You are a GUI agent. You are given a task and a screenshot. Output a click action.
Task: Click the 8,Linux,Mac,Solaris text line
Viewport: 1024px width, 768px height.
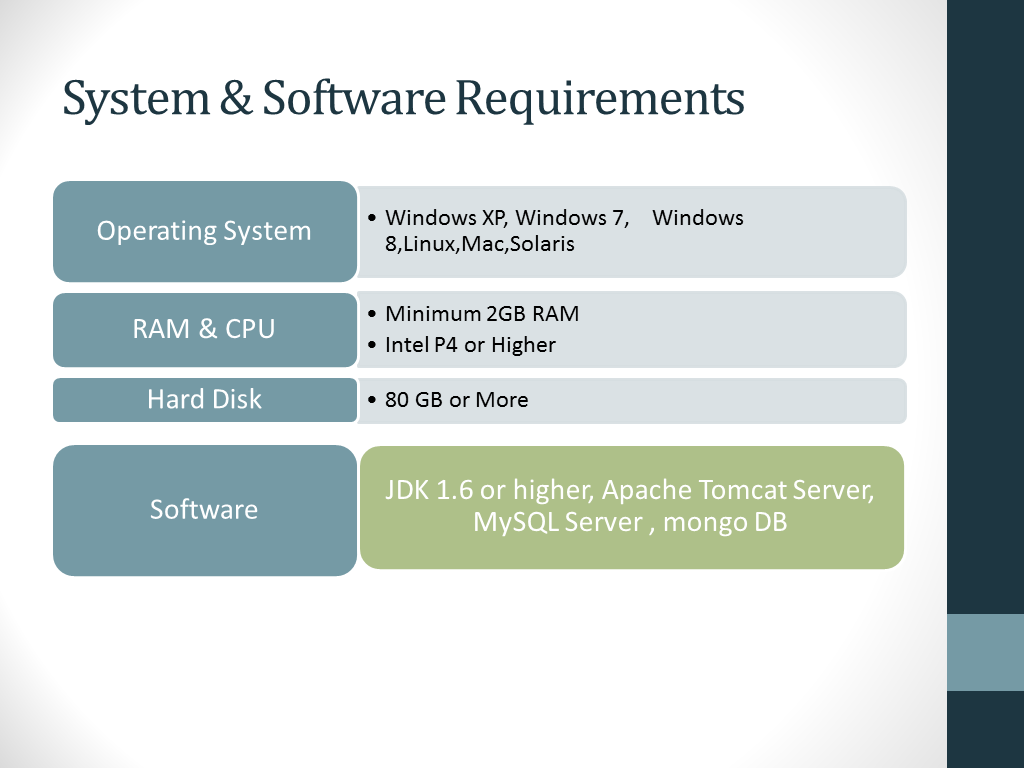(480, 244)
